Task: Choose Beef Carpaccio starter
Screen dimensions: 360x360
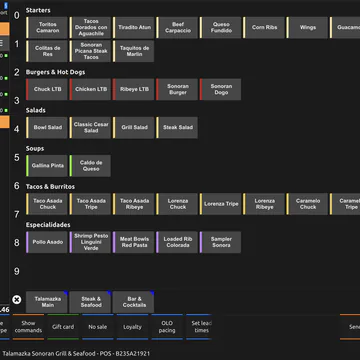Action: point(177,27)
